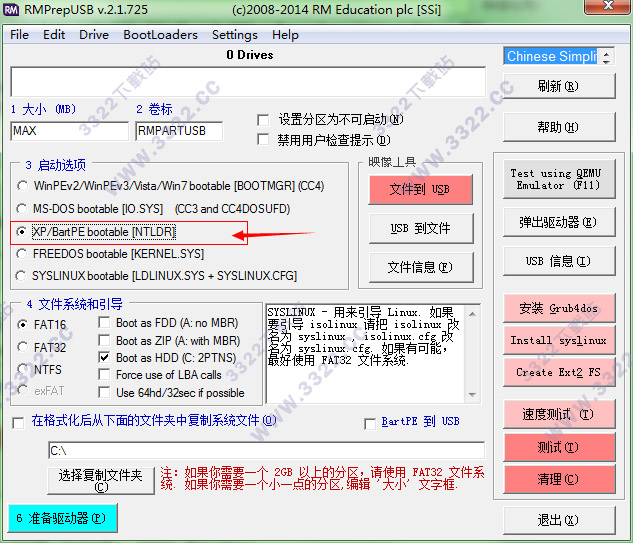The height and width of the screenshot is (543, 633).
Task: Click 文件到 USB button
Action: click(420, 189)
